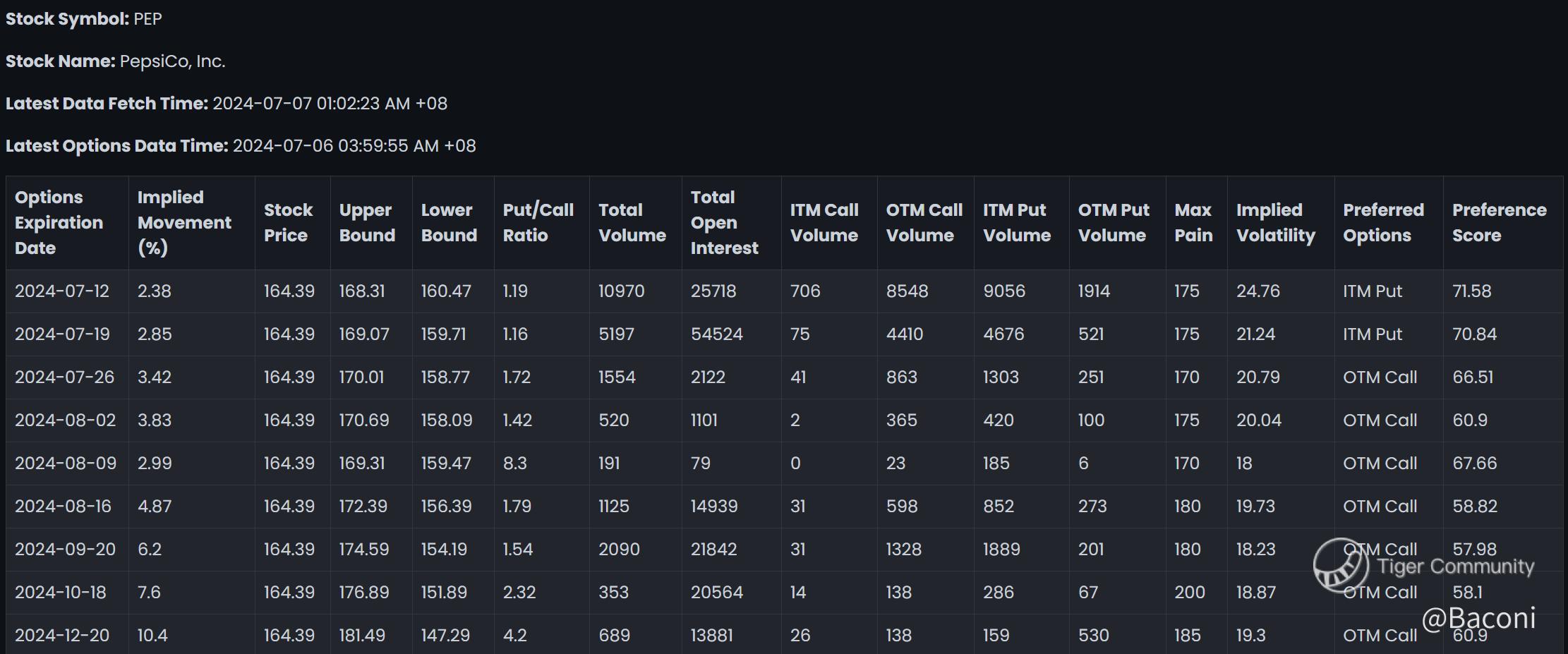Click the Total Open Interest header
The image size is (1568, 654).
coord(724,222)
